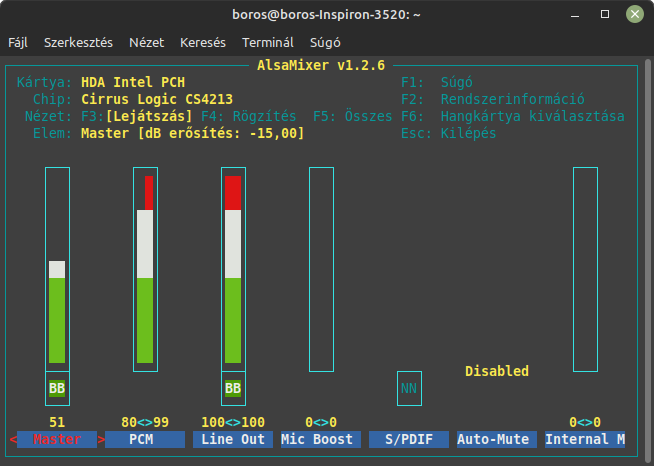Select the Master channel label
The image size is (654, 466).
pos(57,439)
